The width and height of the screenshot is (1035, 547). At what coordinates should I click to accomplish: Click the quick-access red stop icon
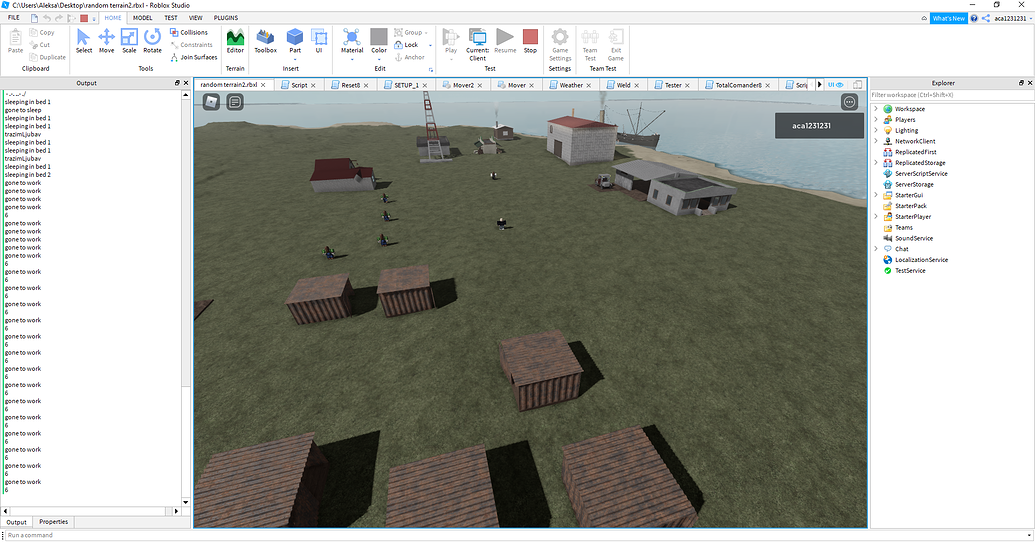[84, 18]
